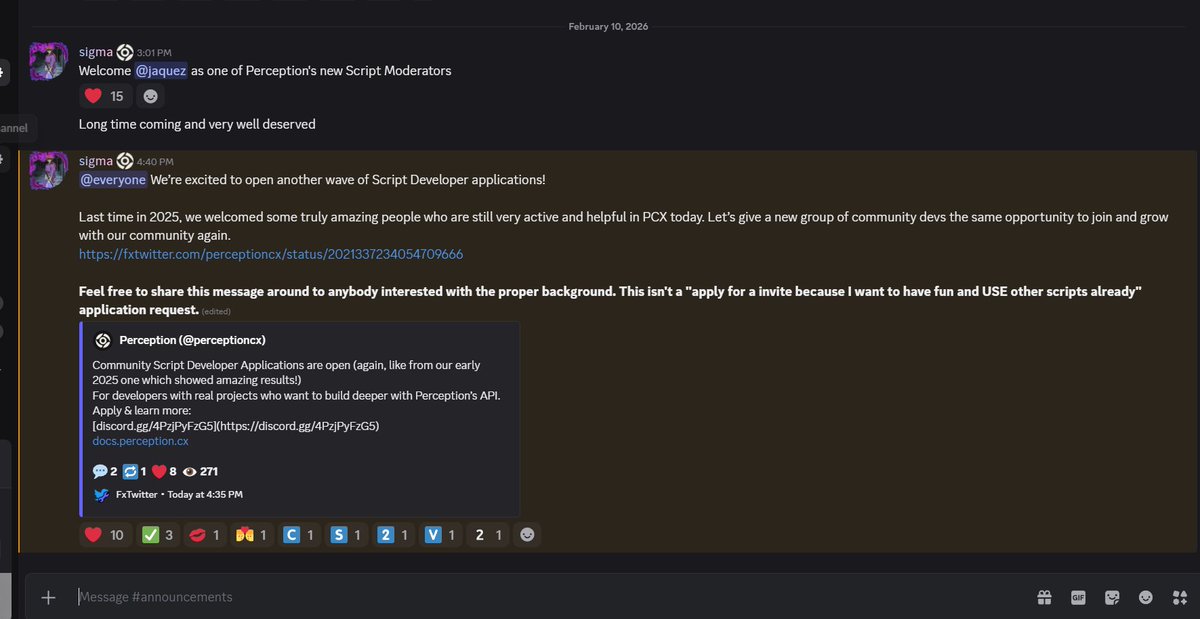This screenshot has height=619, width=1200.
Task: Open the docs.perception.cx link
Action: pyautogui.click(x=140, y=440)
